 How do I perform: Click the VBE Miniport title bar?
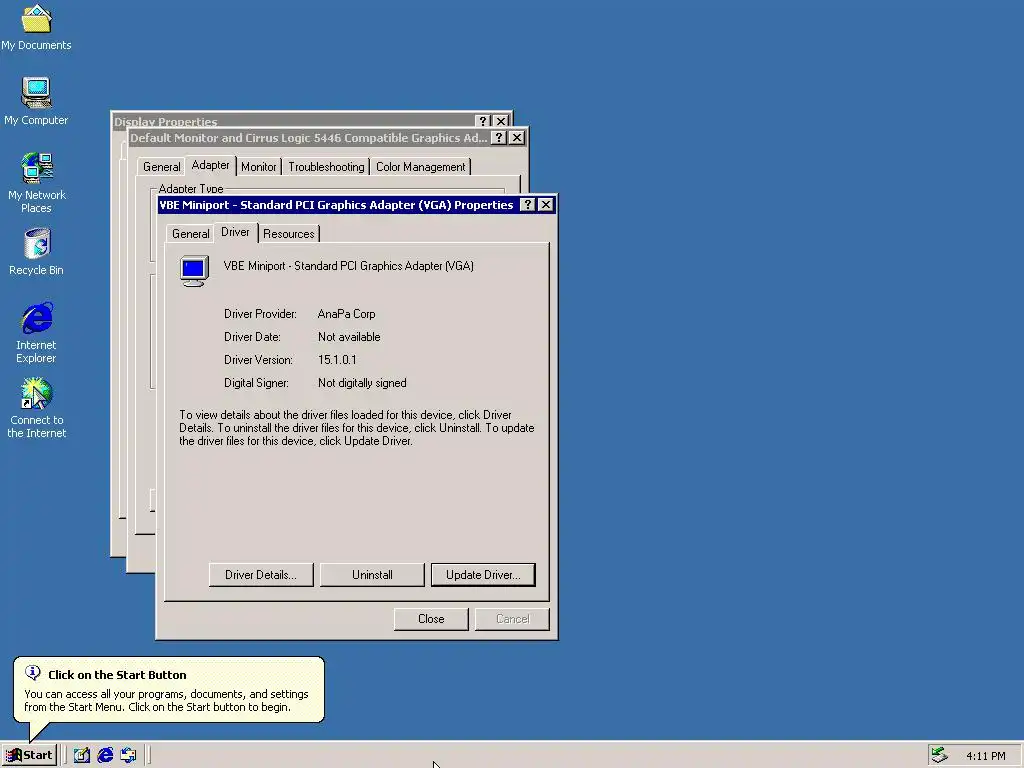[337, 205]
